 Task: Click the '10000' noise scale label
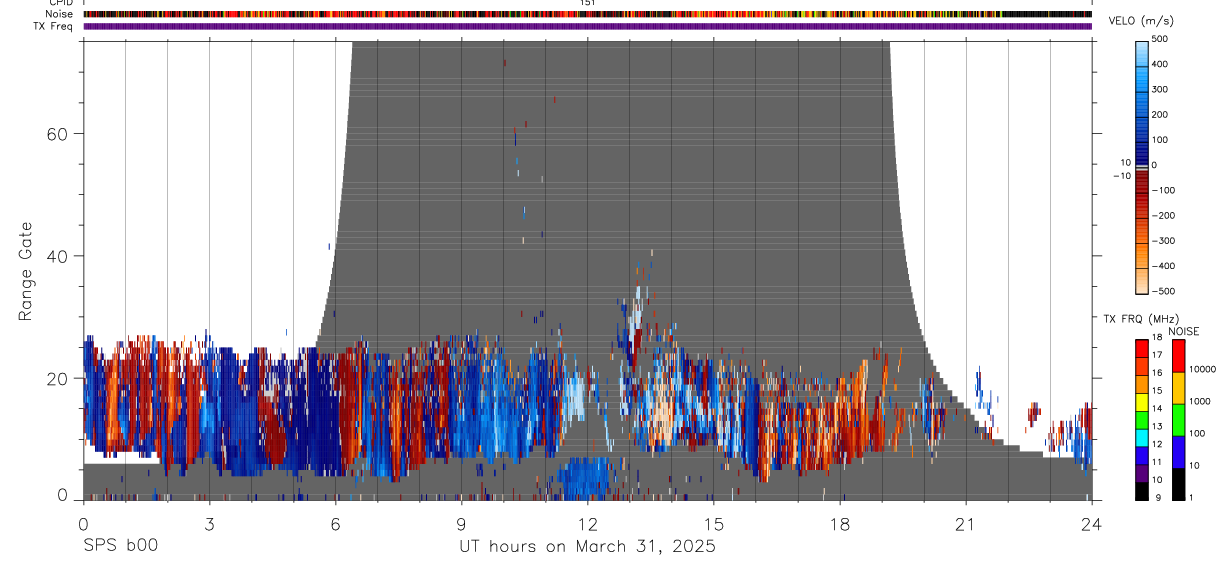[x=1200, y=369]
